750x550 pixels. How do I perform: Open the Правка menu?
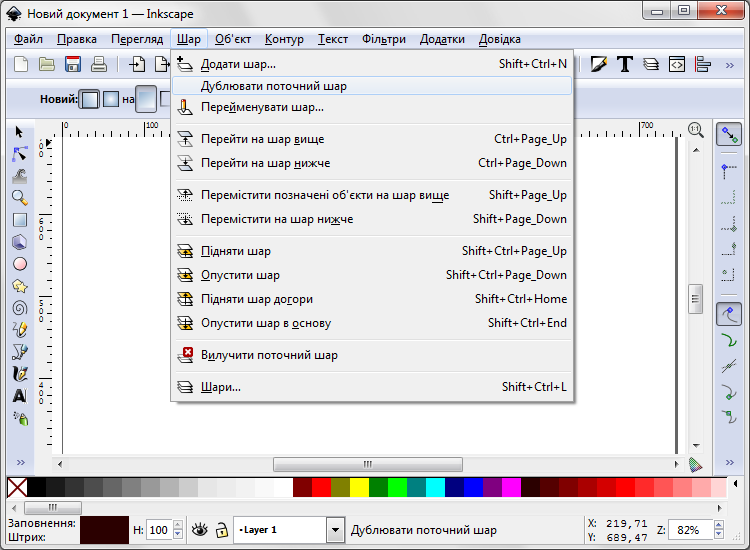click(x=77, y=39)
